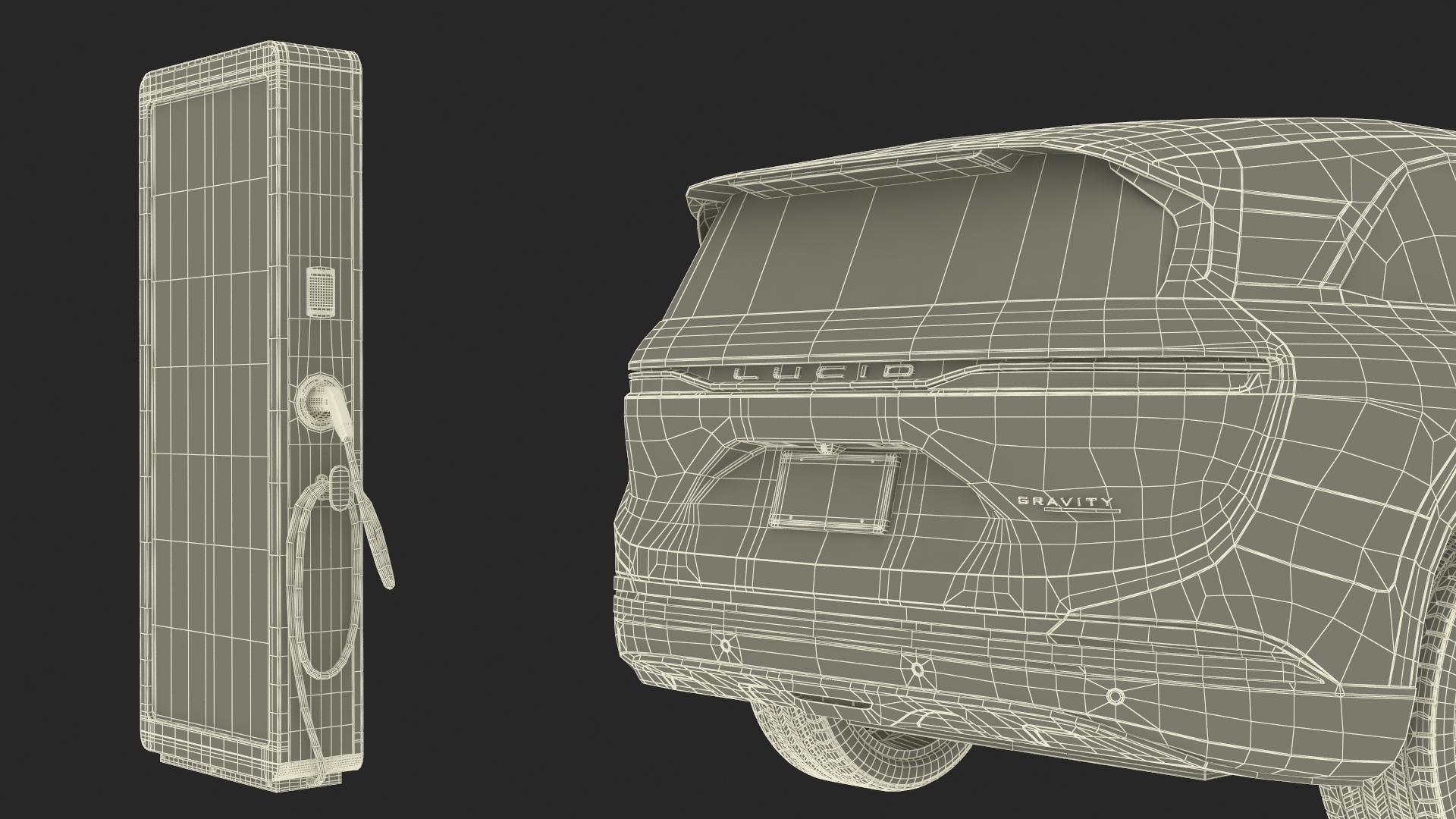
Task: Click the center rear bumper parking sensor
Action: 918,669
